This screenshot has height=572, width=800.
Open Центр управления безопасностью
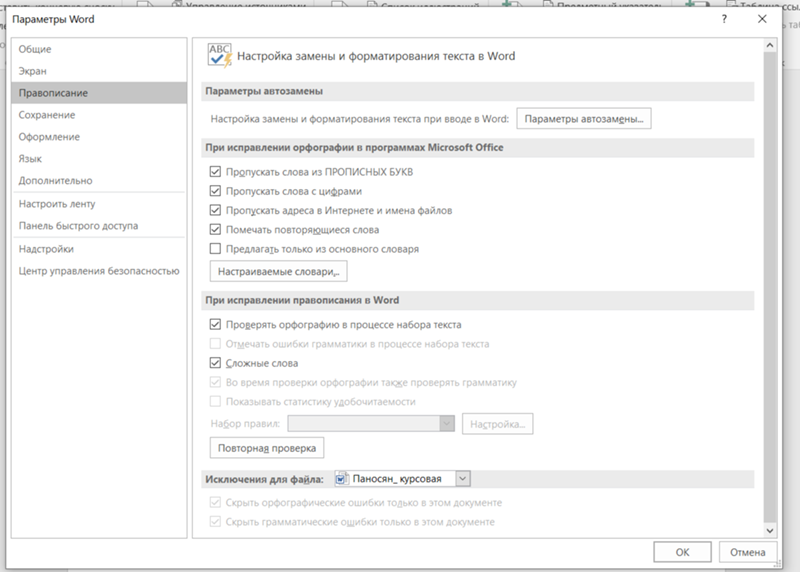point(99,271)
